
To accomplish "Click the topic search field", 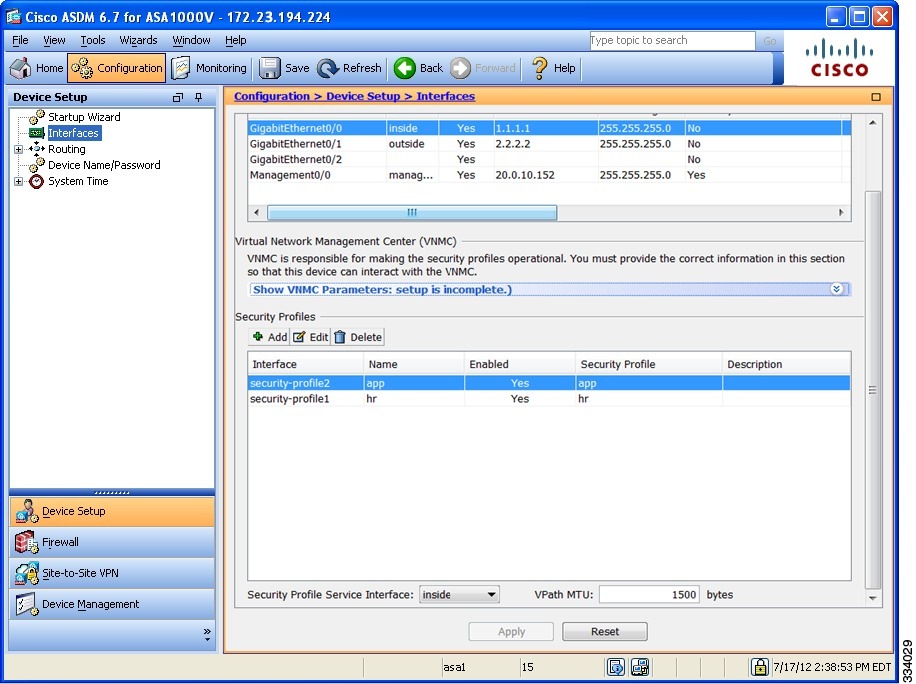I will [x=672, y=40].
